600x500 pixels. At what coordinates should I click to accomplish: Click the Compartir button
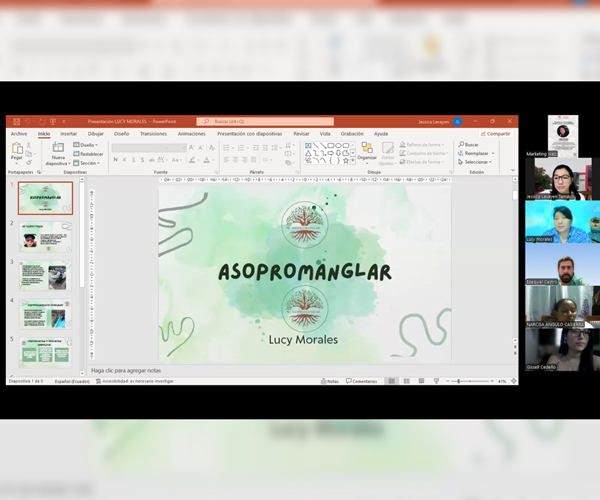coord(496,134)
